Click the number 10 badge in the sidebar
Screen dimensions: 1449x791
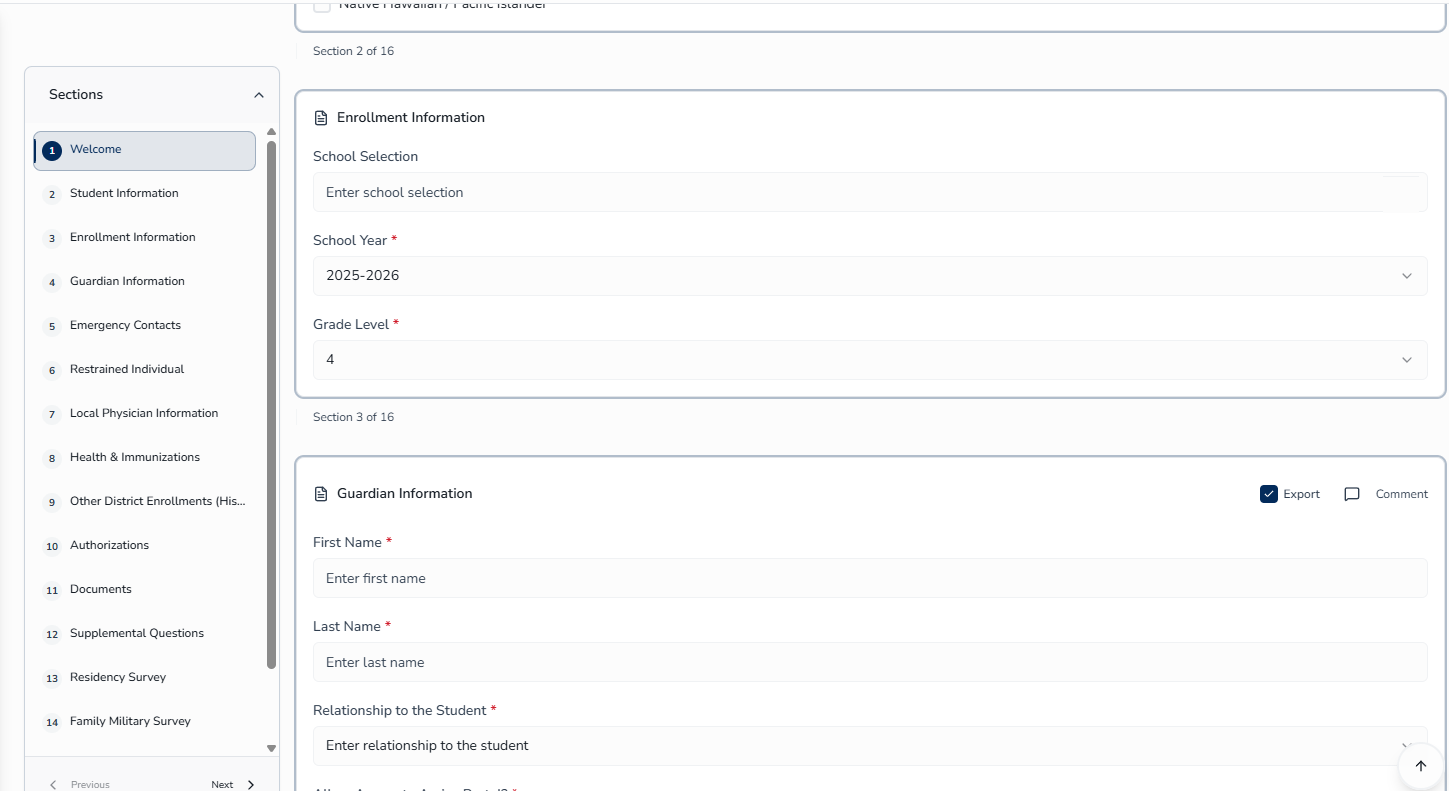tap(52, 547)
